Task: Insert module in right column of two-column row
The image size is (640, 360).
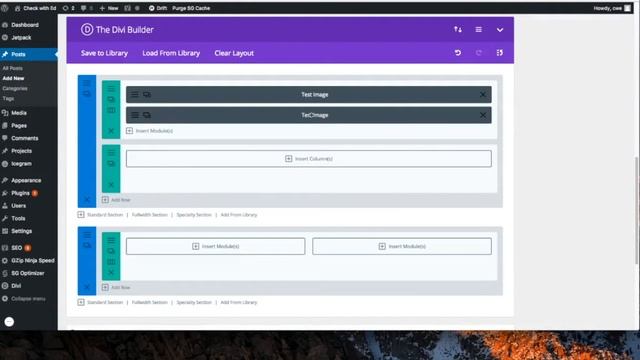Action: click(402, 246)
